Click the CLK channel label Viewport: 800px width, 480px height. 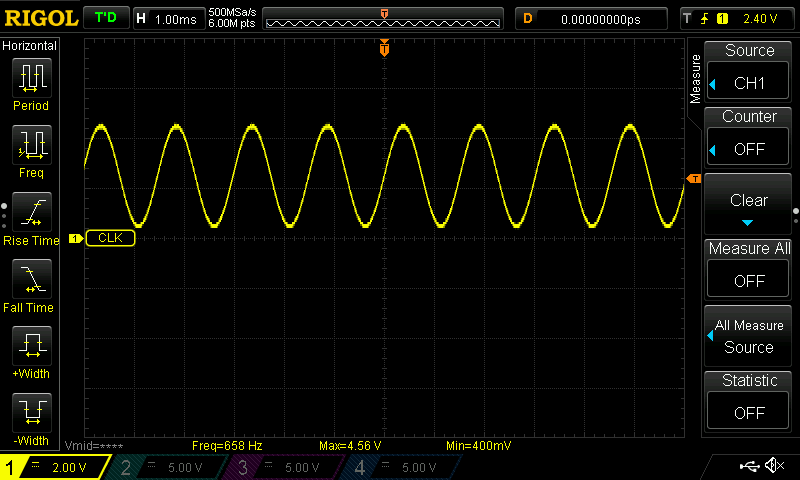[110, 238]
